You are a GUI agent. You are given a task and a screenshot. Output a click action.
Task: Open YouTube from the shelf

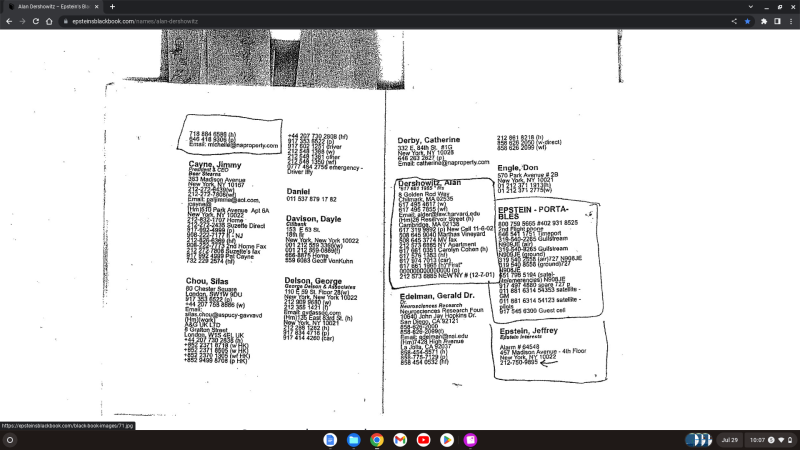coord(423,440)
